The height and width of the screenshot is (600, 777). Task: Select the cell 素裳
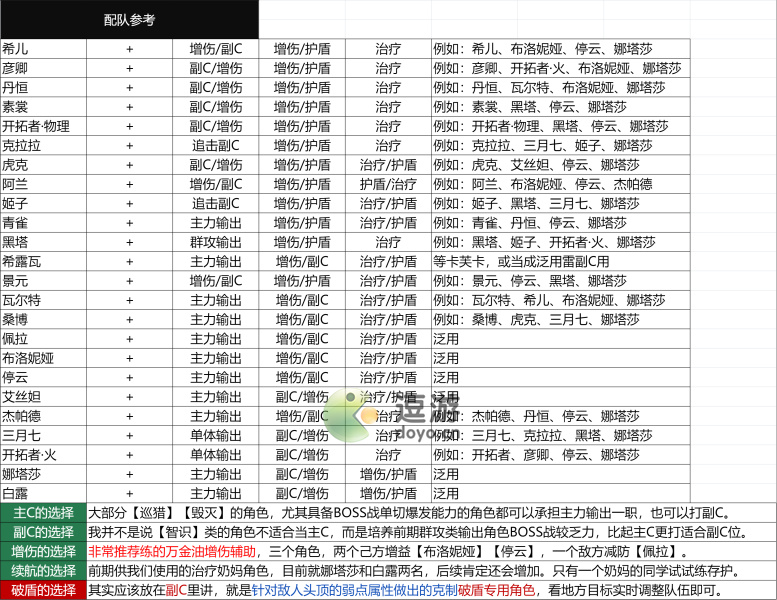tap(44, 107)
